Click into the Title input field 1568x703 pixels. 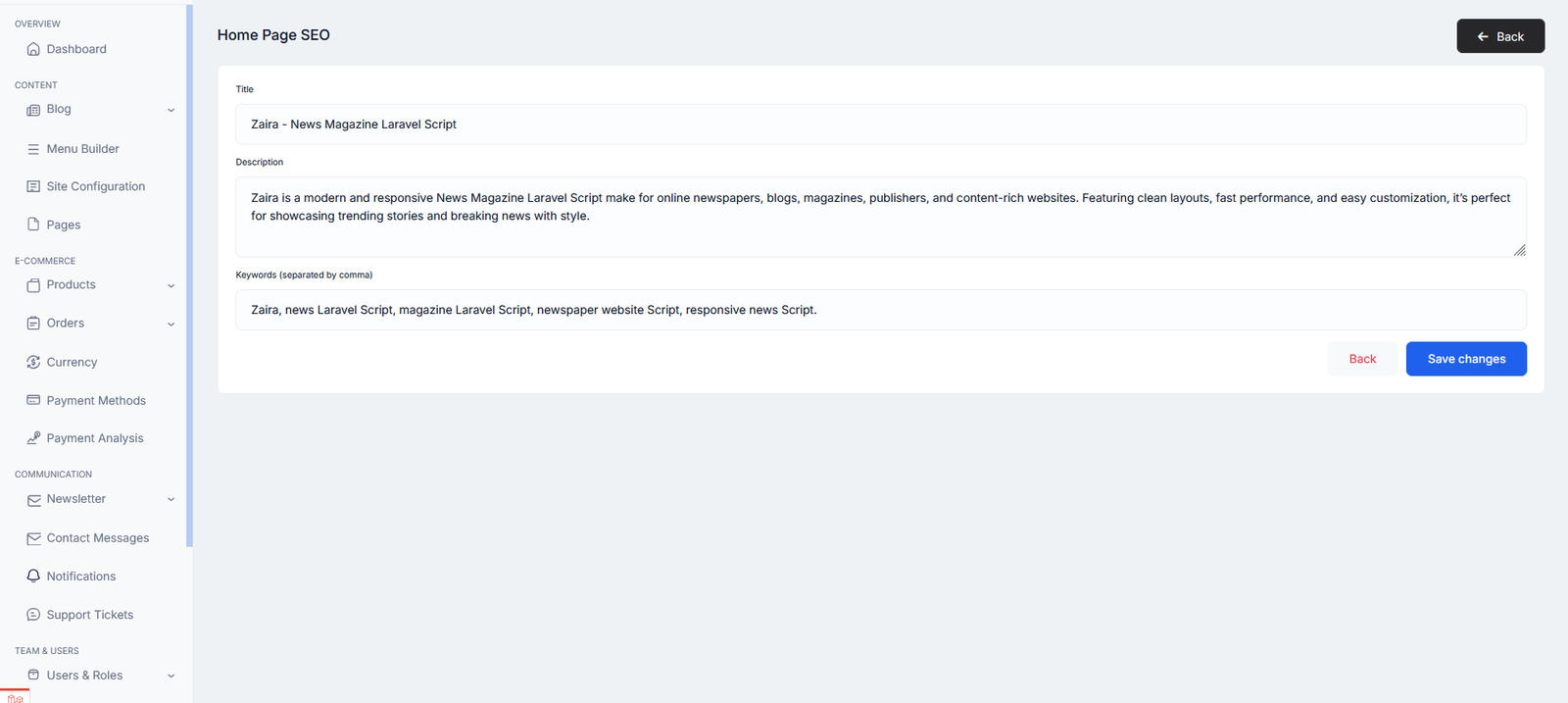coord(881,125)
